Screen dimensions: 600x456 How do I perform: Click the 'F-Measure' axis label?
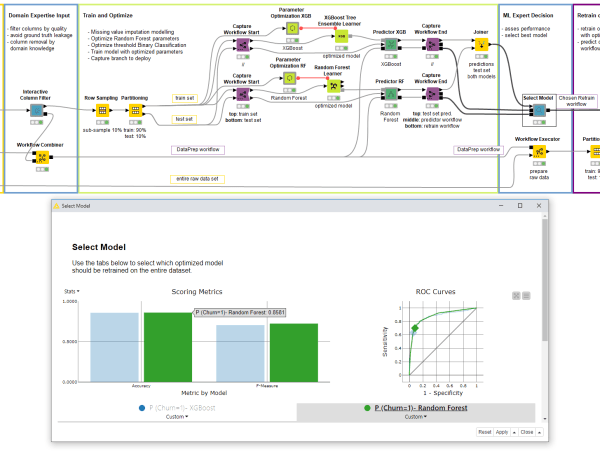tap(267, 386)
